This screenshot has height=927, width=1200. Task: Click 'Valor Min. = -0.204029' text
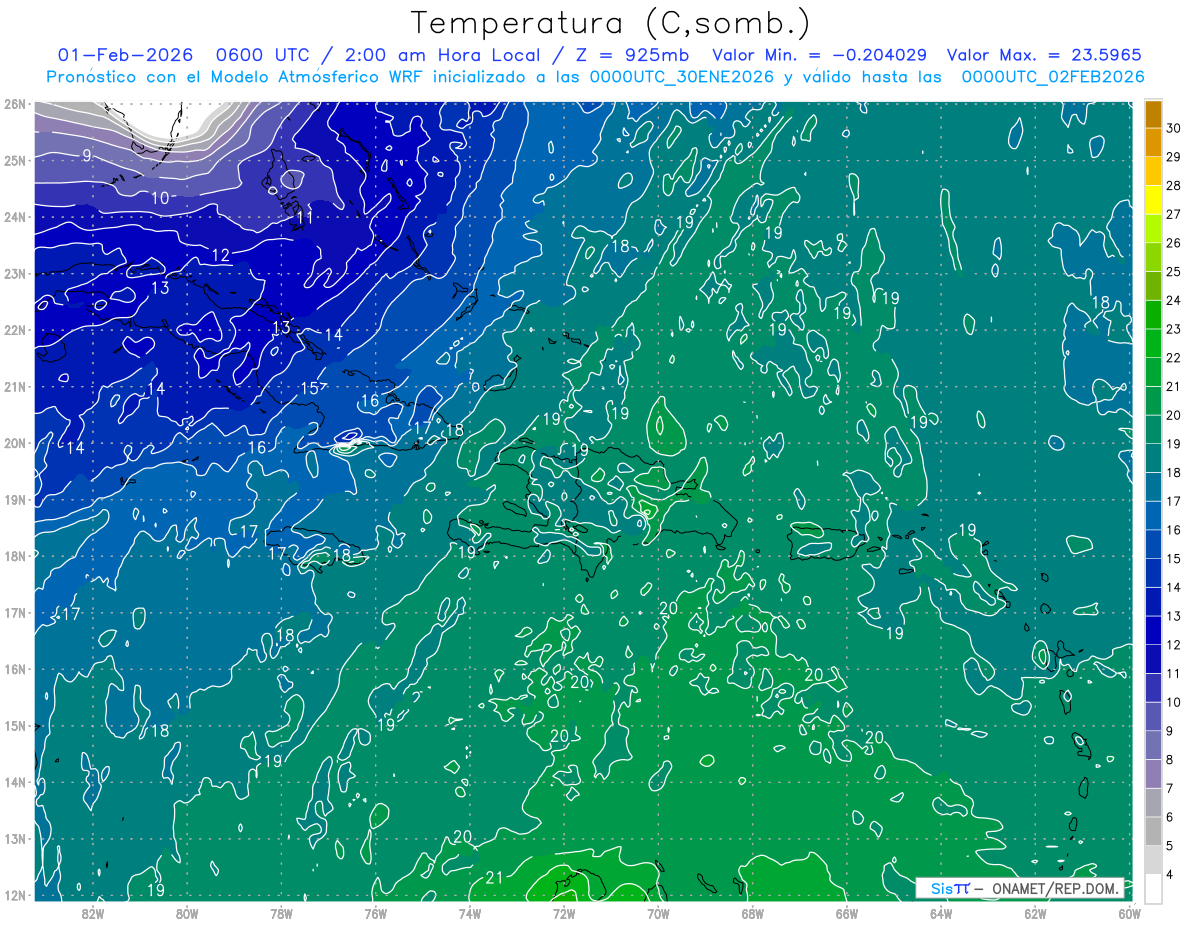click(x=818, y=55)
